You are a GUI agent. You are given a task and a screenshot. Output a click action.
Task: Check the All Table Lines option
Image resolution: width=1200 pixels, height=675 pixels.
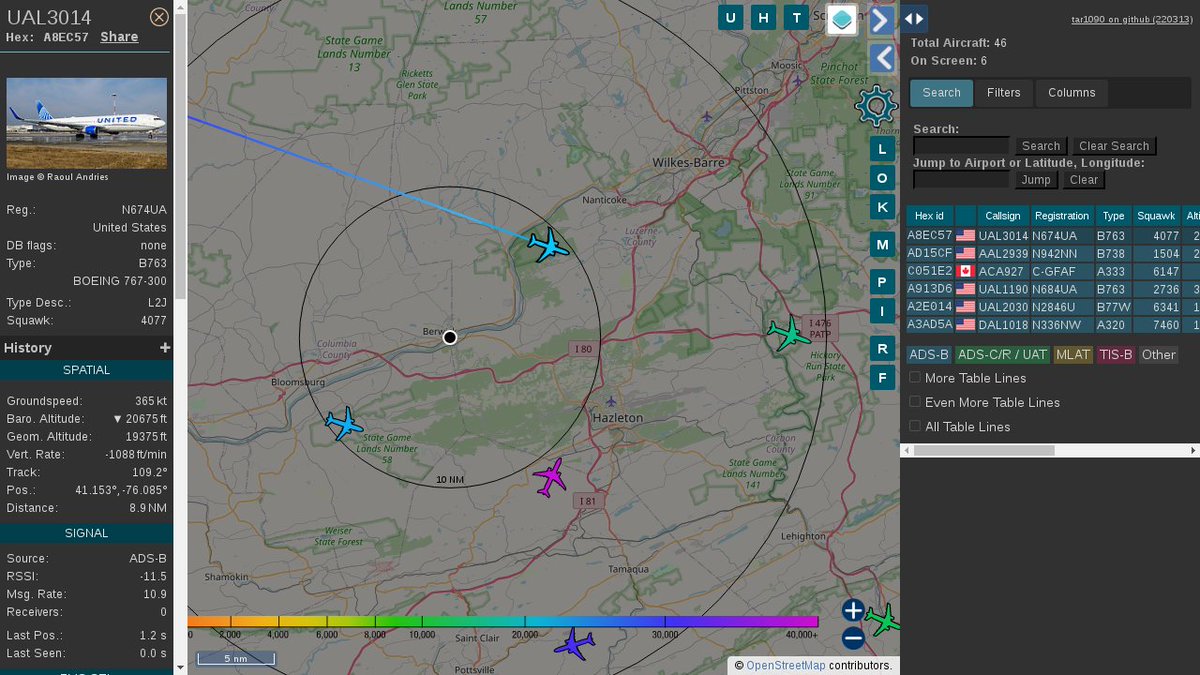click(x=914, y=426)
